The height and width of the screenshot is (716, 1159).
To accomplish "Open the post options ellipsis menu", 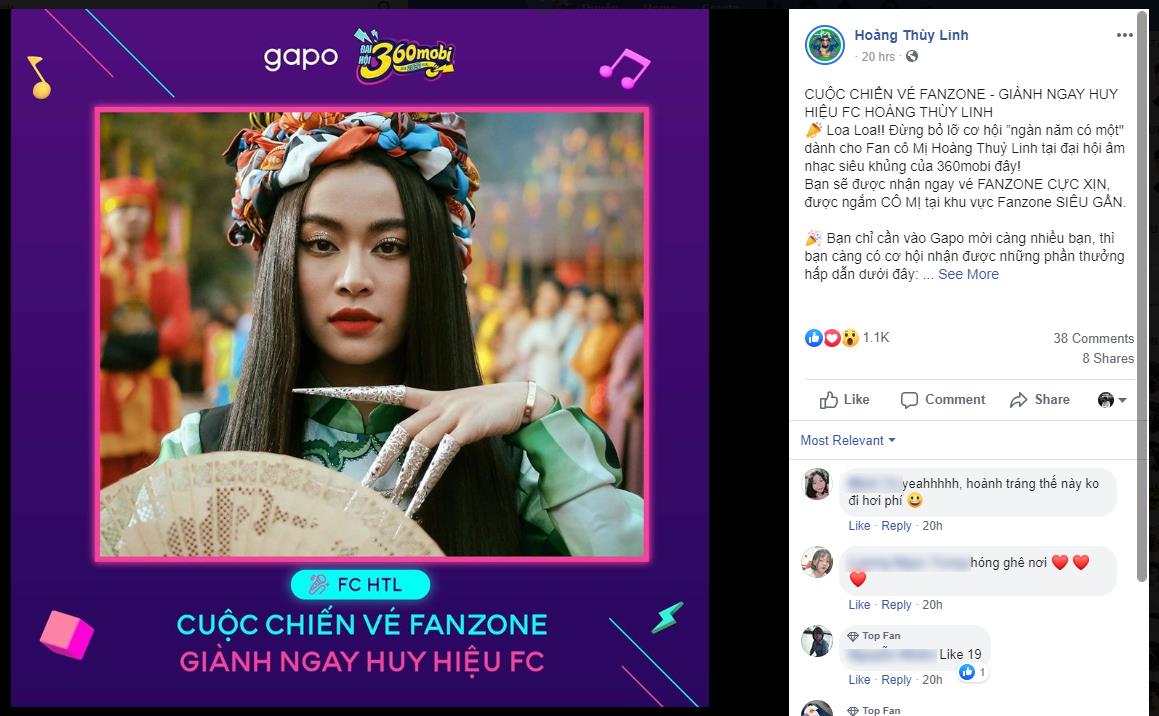I will pos(1124,35).
